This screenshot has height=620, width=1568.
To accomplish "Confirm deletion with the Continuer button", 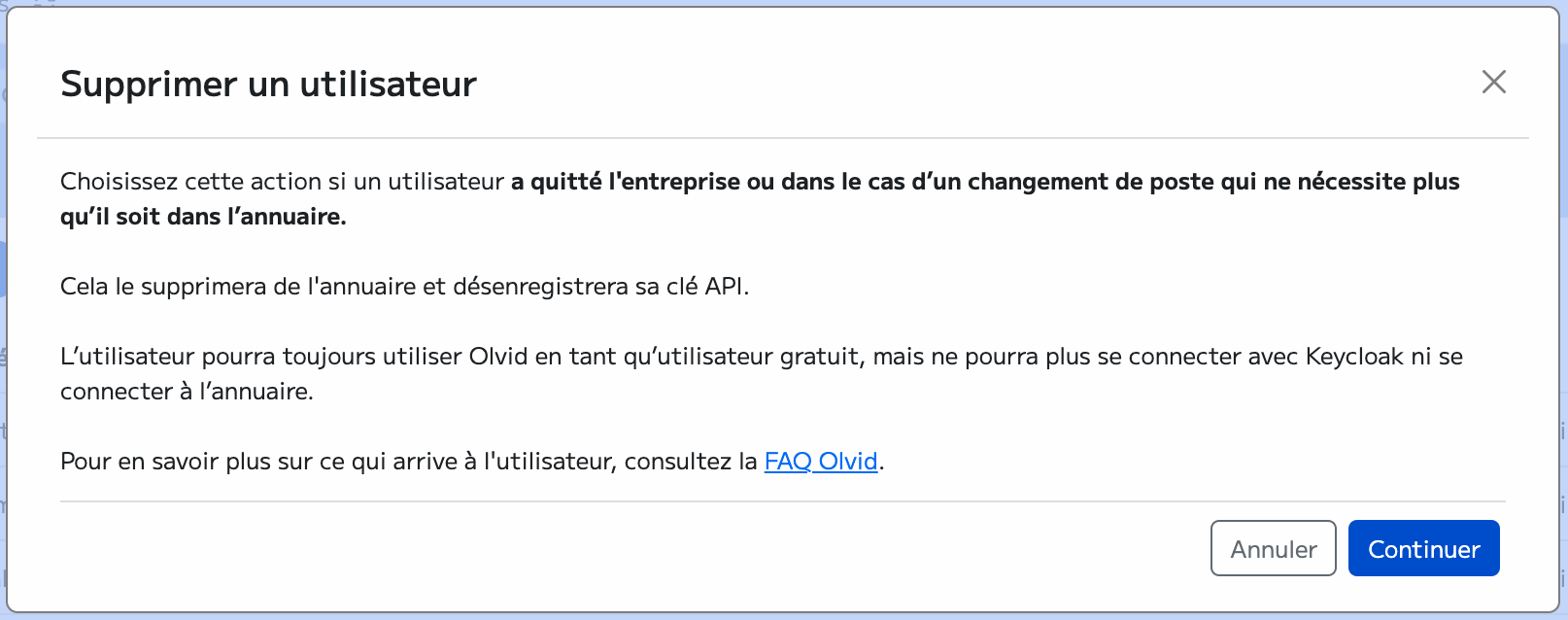I will (x=1423, y=549).
